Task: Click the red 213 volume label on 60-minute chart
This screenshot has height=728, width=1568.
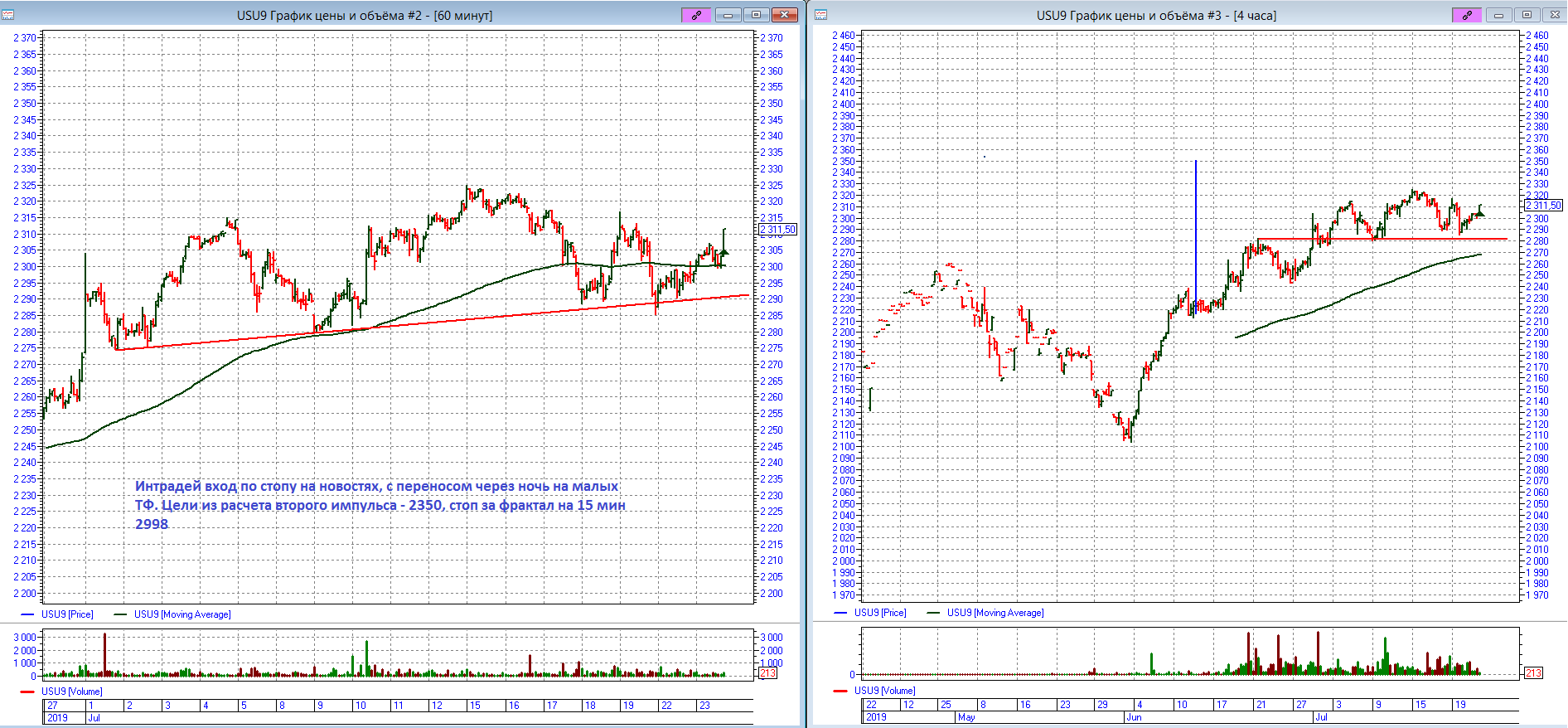Action: point(768,673)
